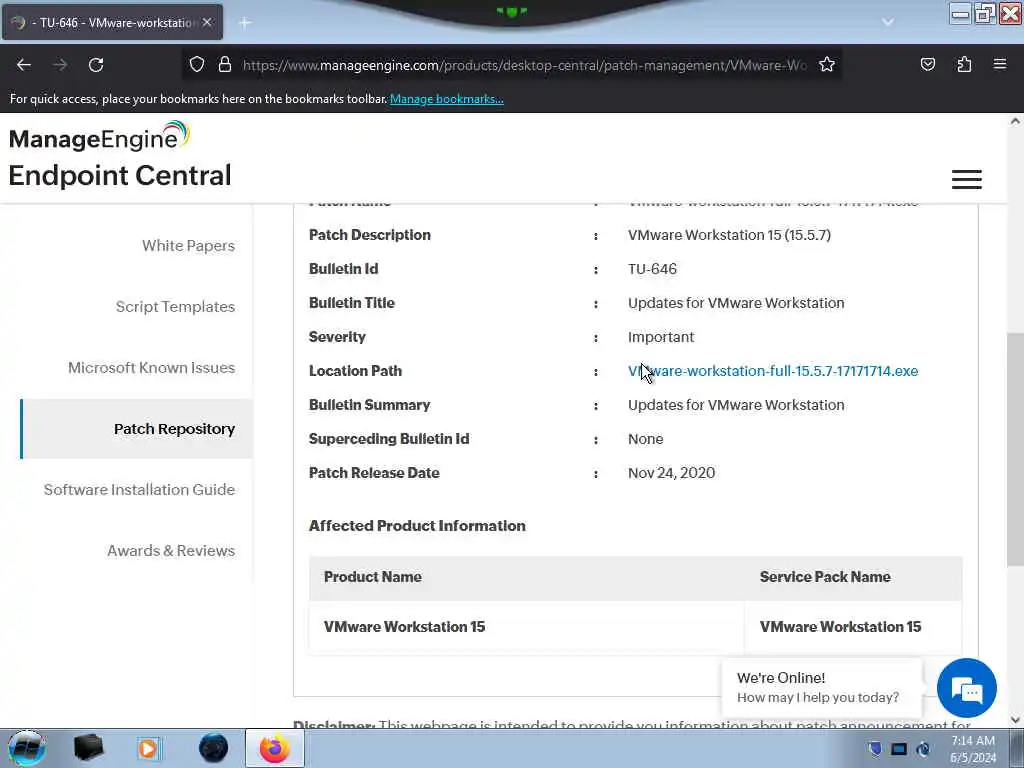Click the URL address bar

tap(524, 65)
